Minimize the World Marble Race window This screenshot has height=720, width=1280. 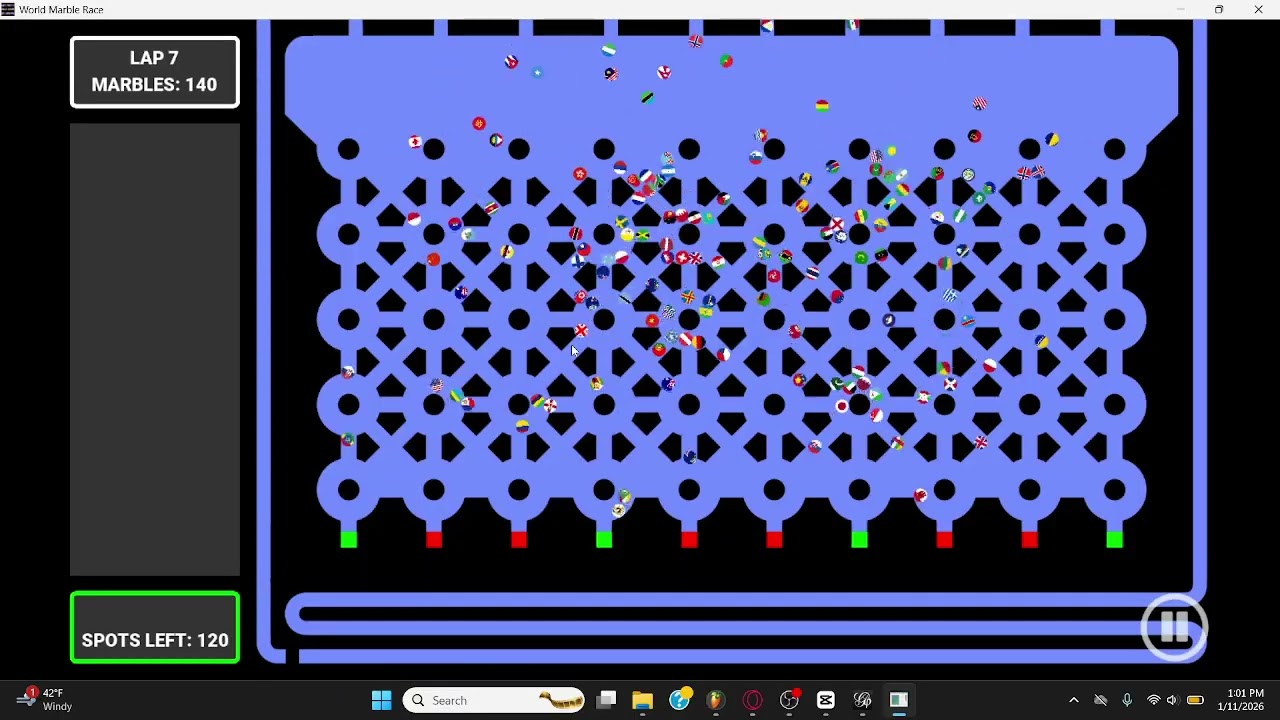coord(1180,9)
